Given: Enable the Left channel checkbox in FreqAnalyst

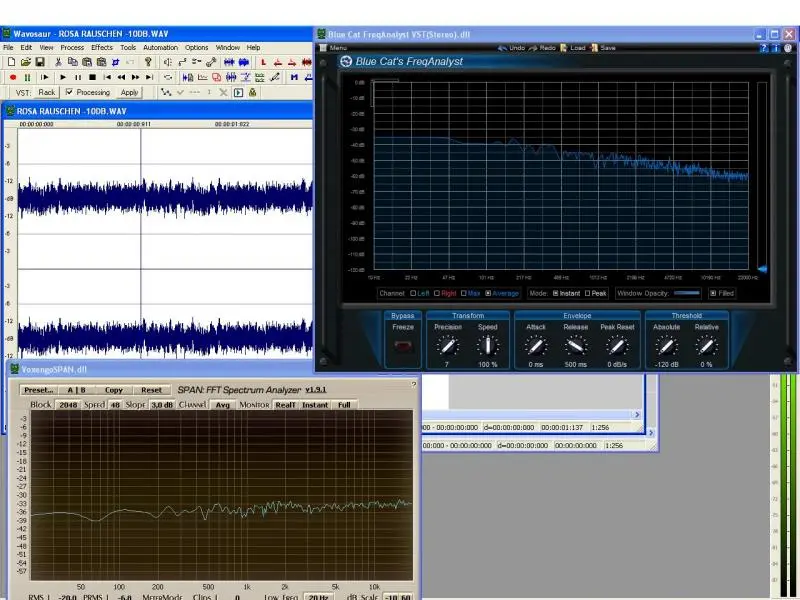Looking at the screenshot, I should 413,293.
